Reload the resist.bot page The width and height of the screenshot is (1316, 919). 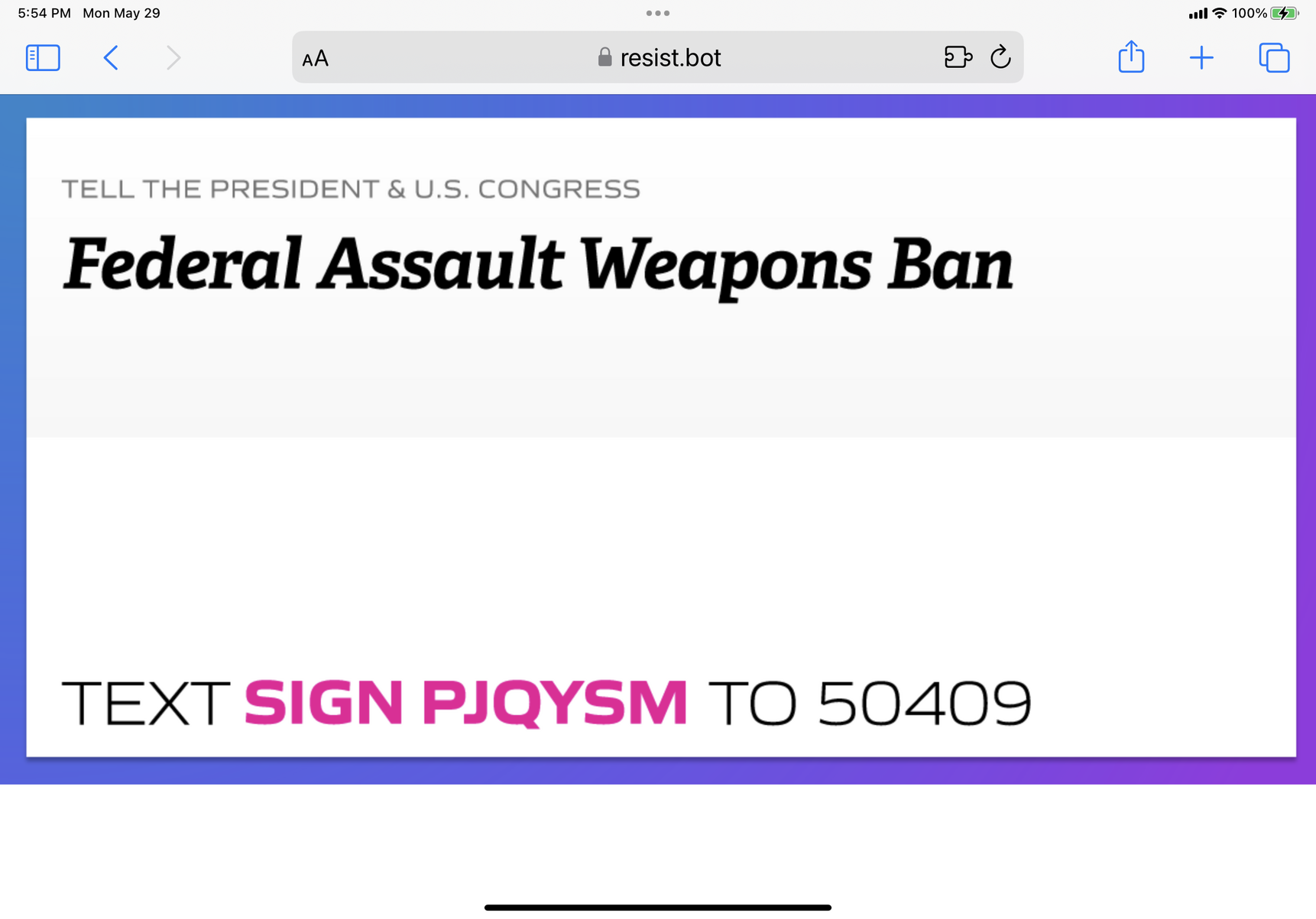1000,57
